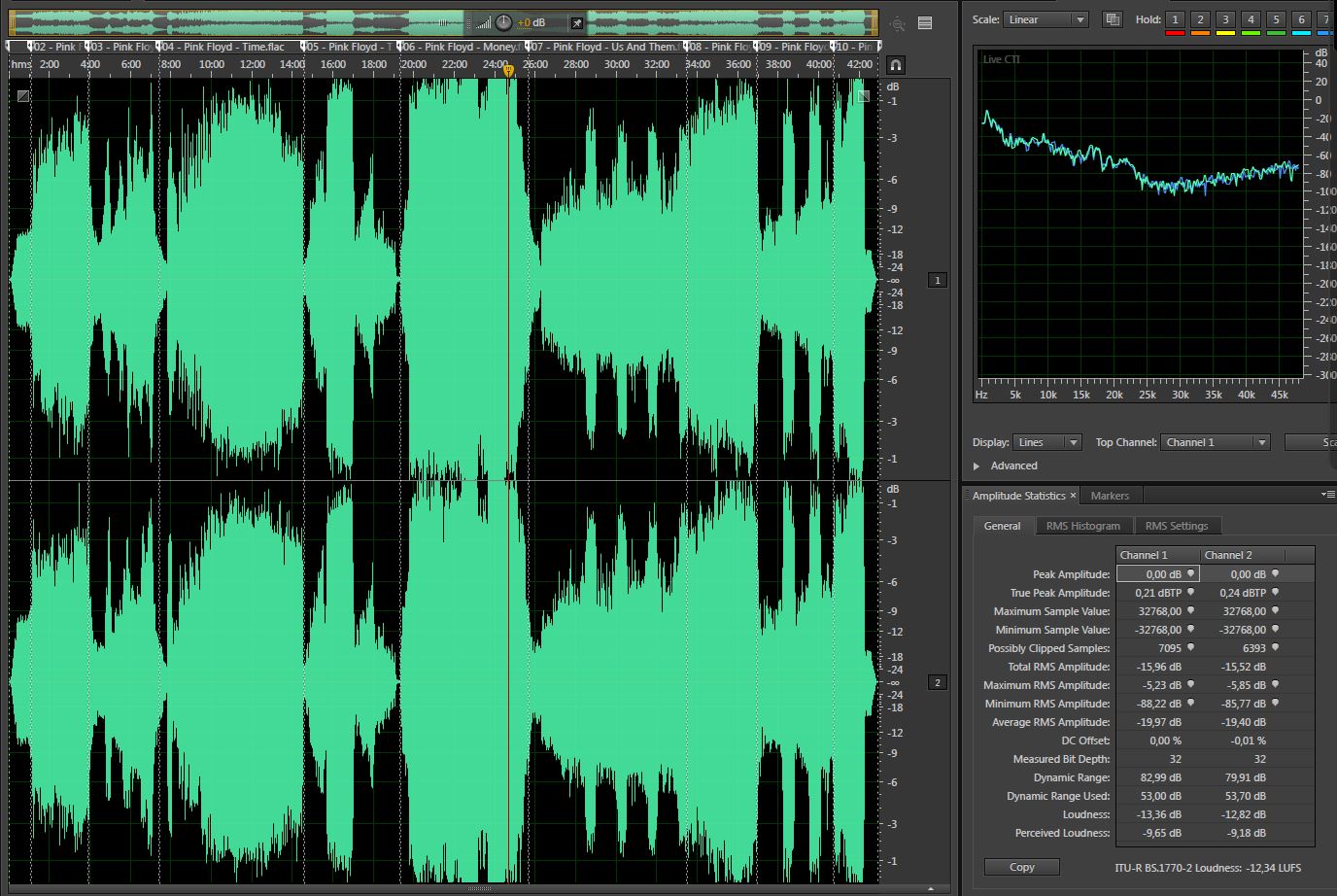Enable Hold 1 frequency snapshot
Image resolution: width=1337 pixels, height=896 pixels.
[1175, 19]
